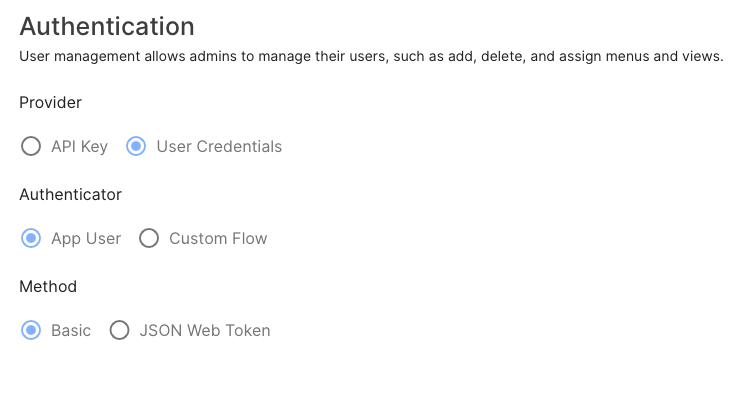This screenshot has width=741, height=395.
Task: Pick the Basic method radio circle
Action: tap(31, 330)
